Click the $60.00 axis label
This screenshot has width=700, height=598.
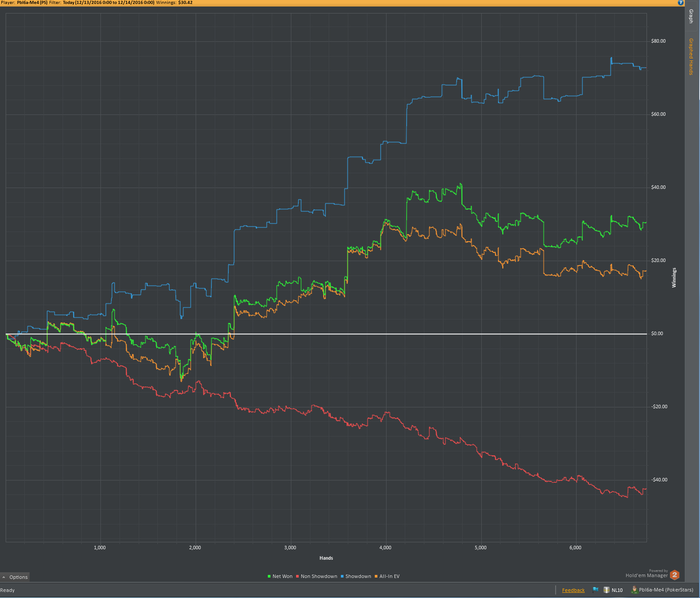pos(658,114)
